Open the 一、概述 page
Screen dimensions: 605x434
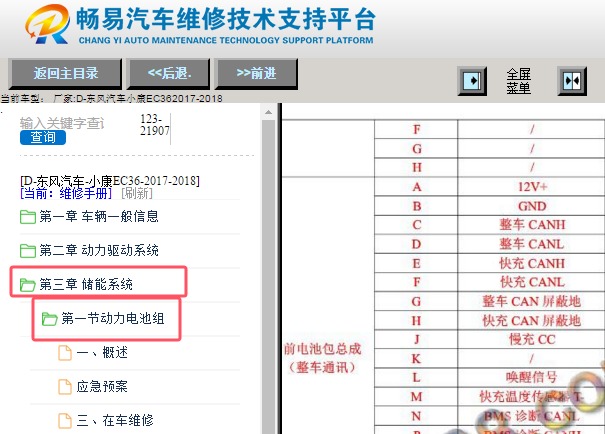point(102,352)
